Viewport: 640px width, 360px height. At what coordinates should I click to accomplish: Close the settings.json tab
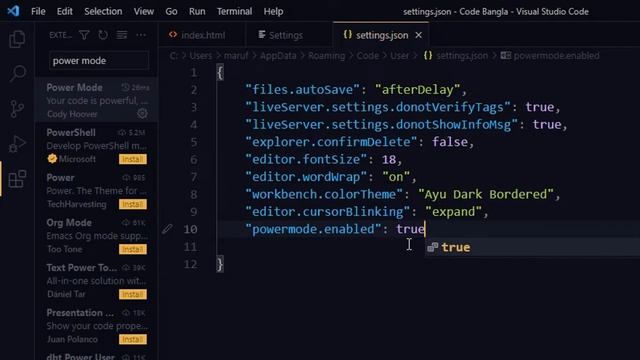[418, 35]
